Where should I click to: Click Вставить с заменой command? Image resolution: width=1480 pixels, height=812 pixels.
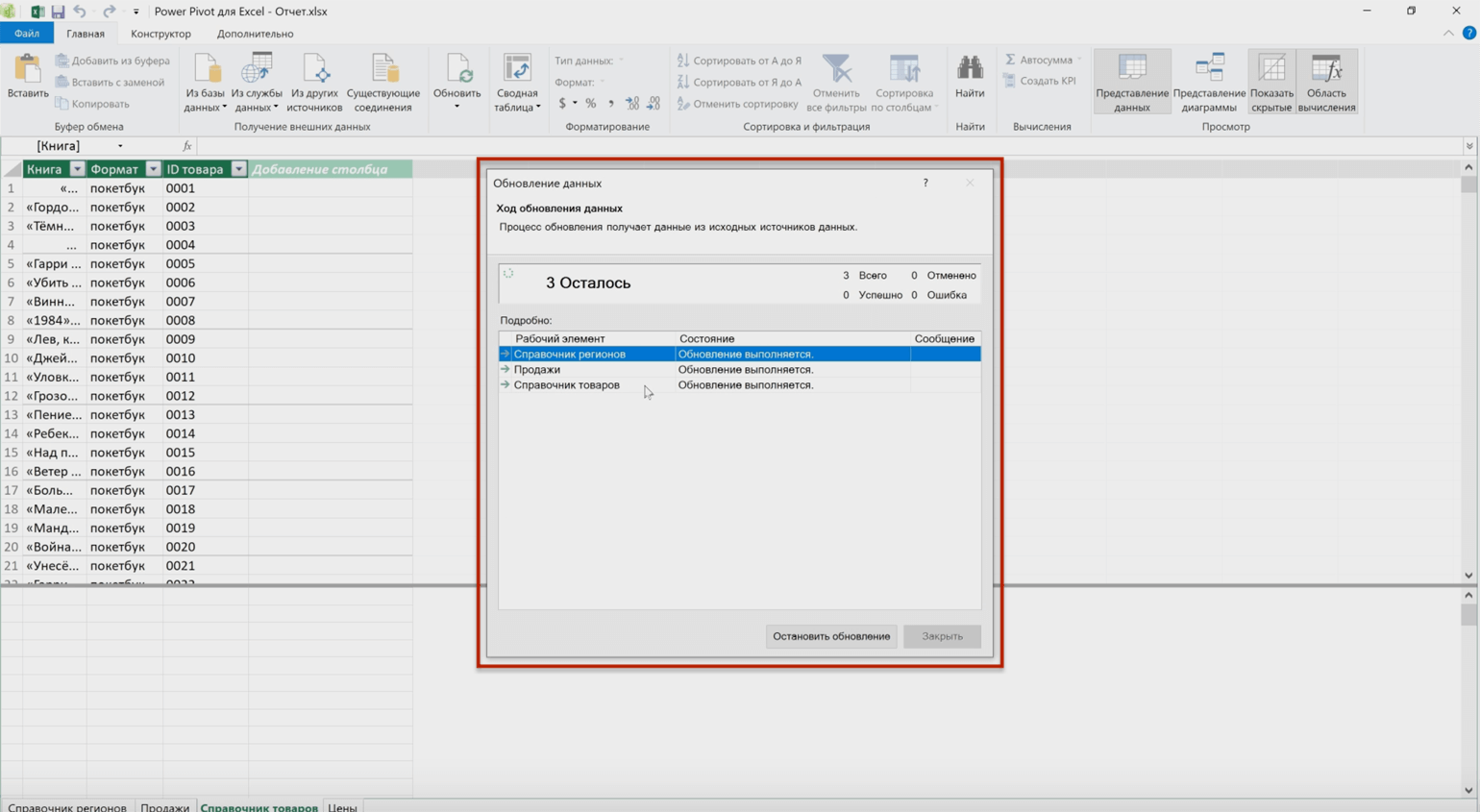click(x=110, y=82)
